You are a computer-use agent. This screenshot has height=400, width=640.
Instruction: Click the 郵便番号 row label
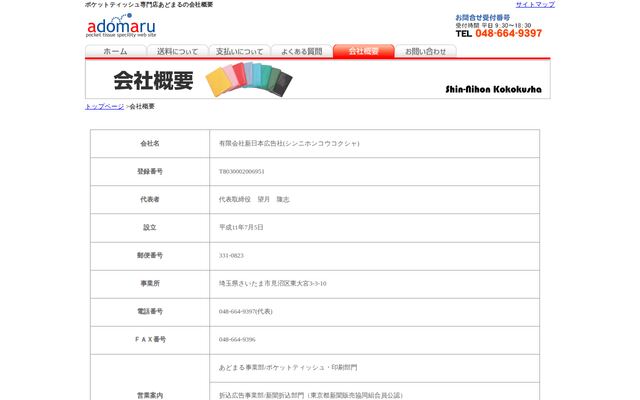[150, 256]
